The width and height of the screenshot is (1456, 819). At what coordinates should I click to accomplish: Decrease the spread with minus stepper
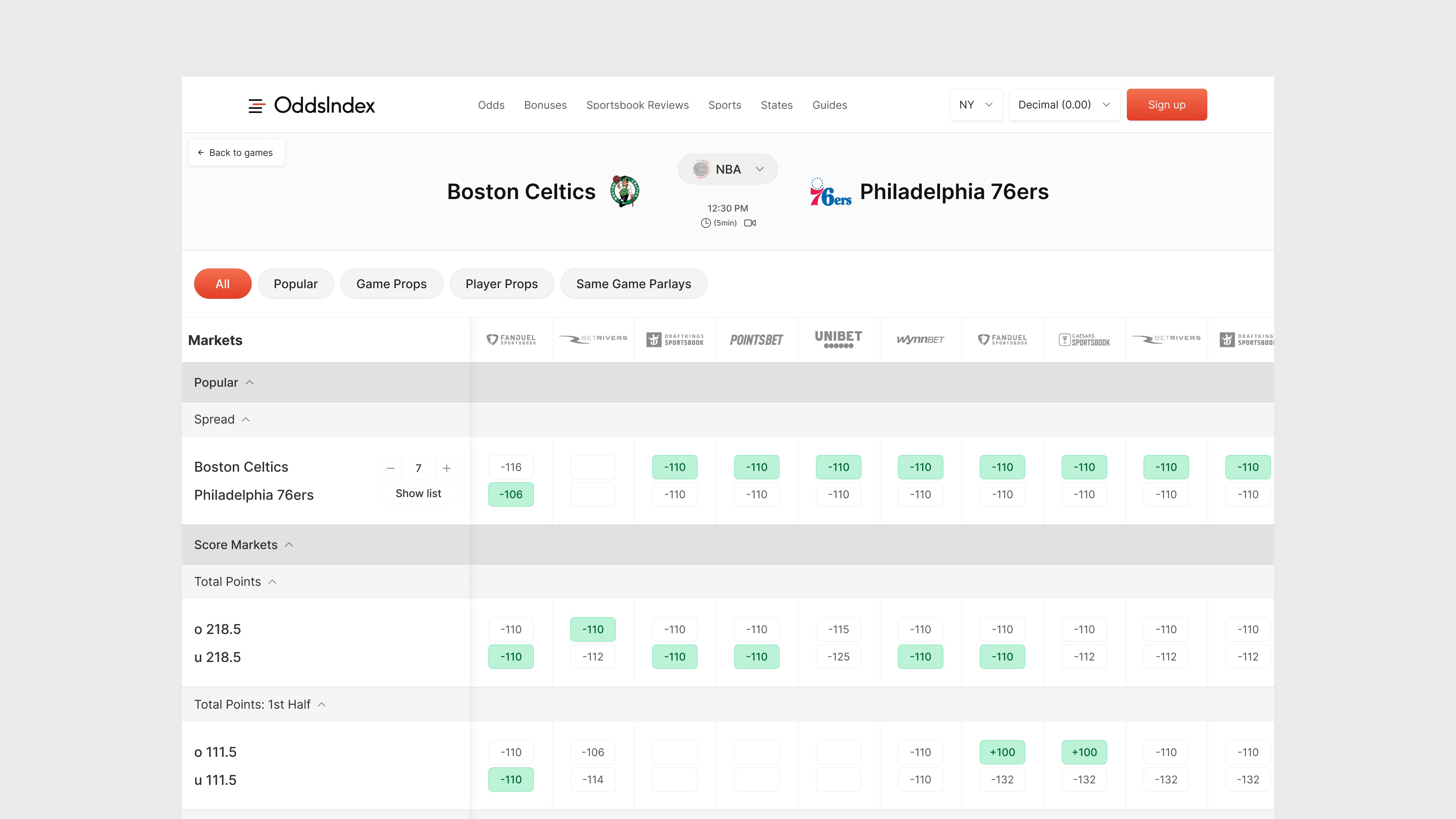coord(390,468)
